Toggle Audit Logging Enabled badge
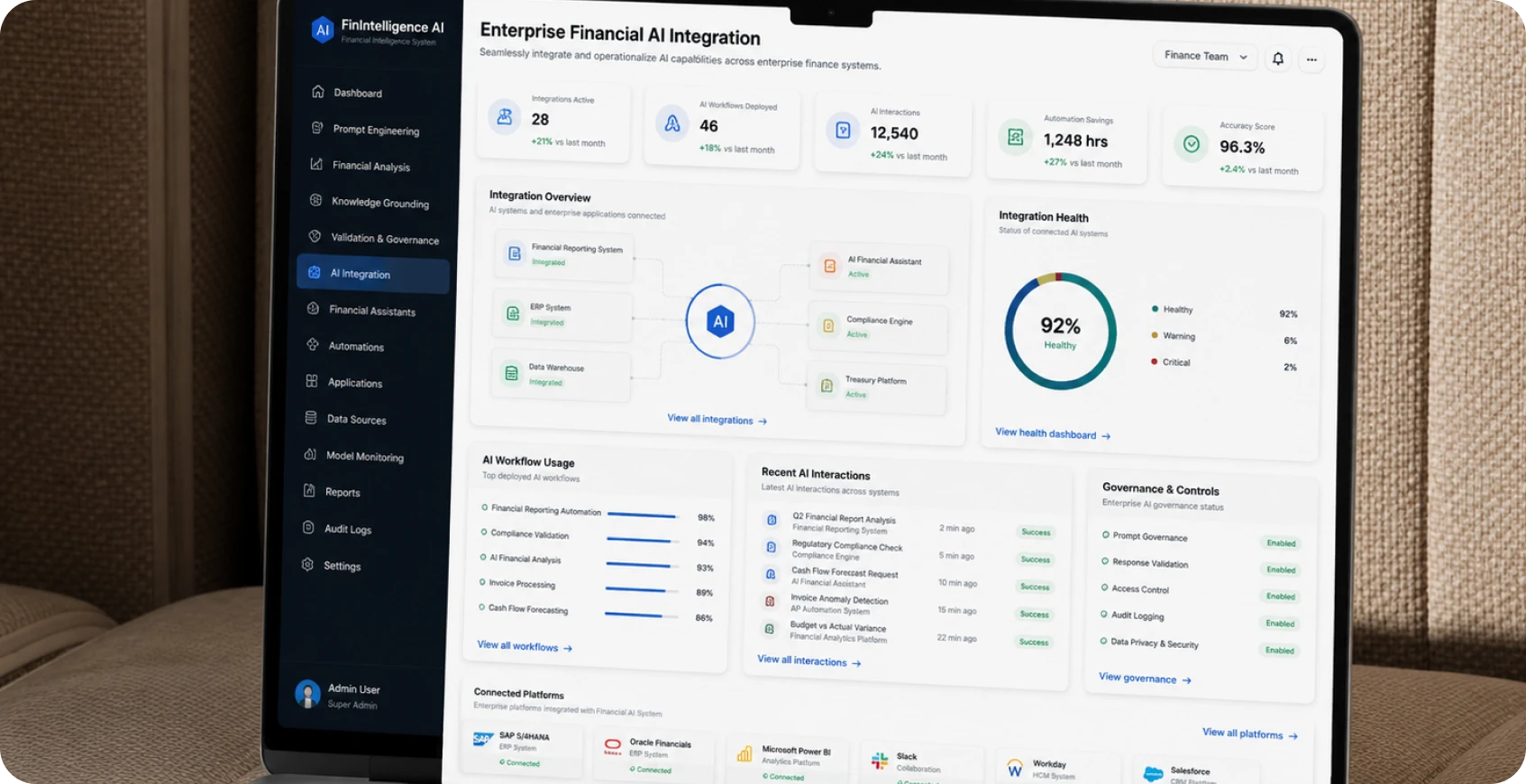1526x784 pixels. tap(1280, 624)
